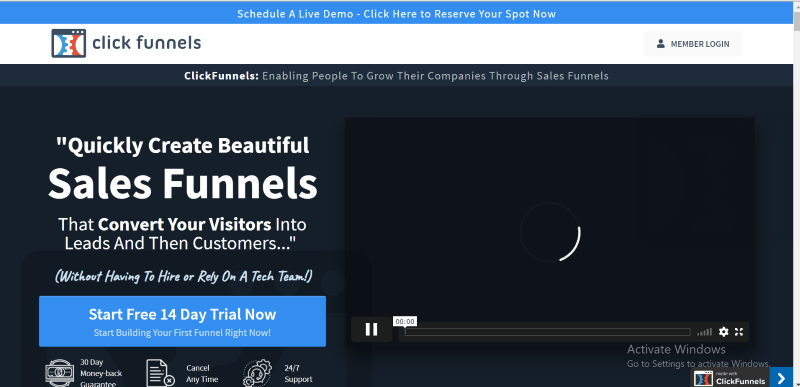Click the 00:00 video timestamp

tap(405, 322)
